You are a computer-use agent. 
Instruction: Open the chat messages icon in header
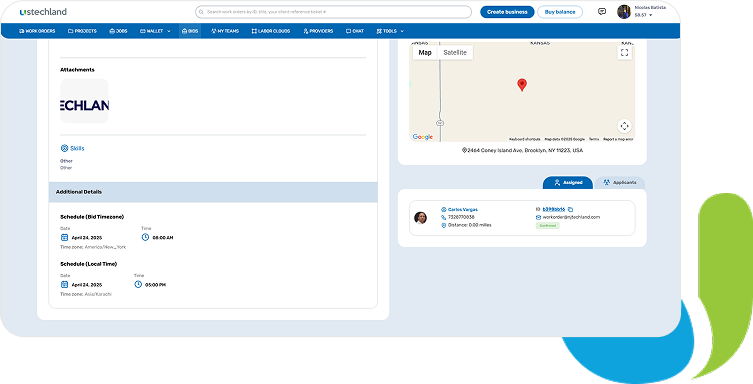pyautogui.click(x=602, y=12)
